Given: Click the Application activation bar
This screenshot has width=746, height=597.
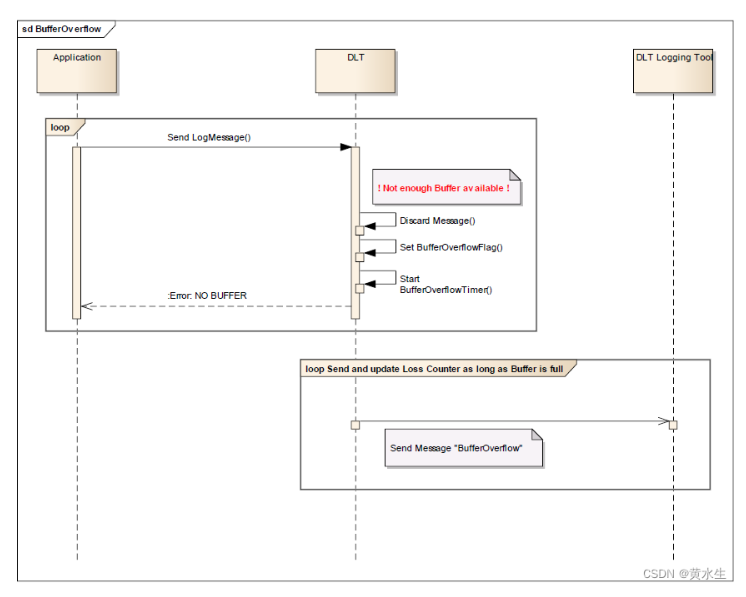Looking at the screenshot, I should [x=77, y=232].
